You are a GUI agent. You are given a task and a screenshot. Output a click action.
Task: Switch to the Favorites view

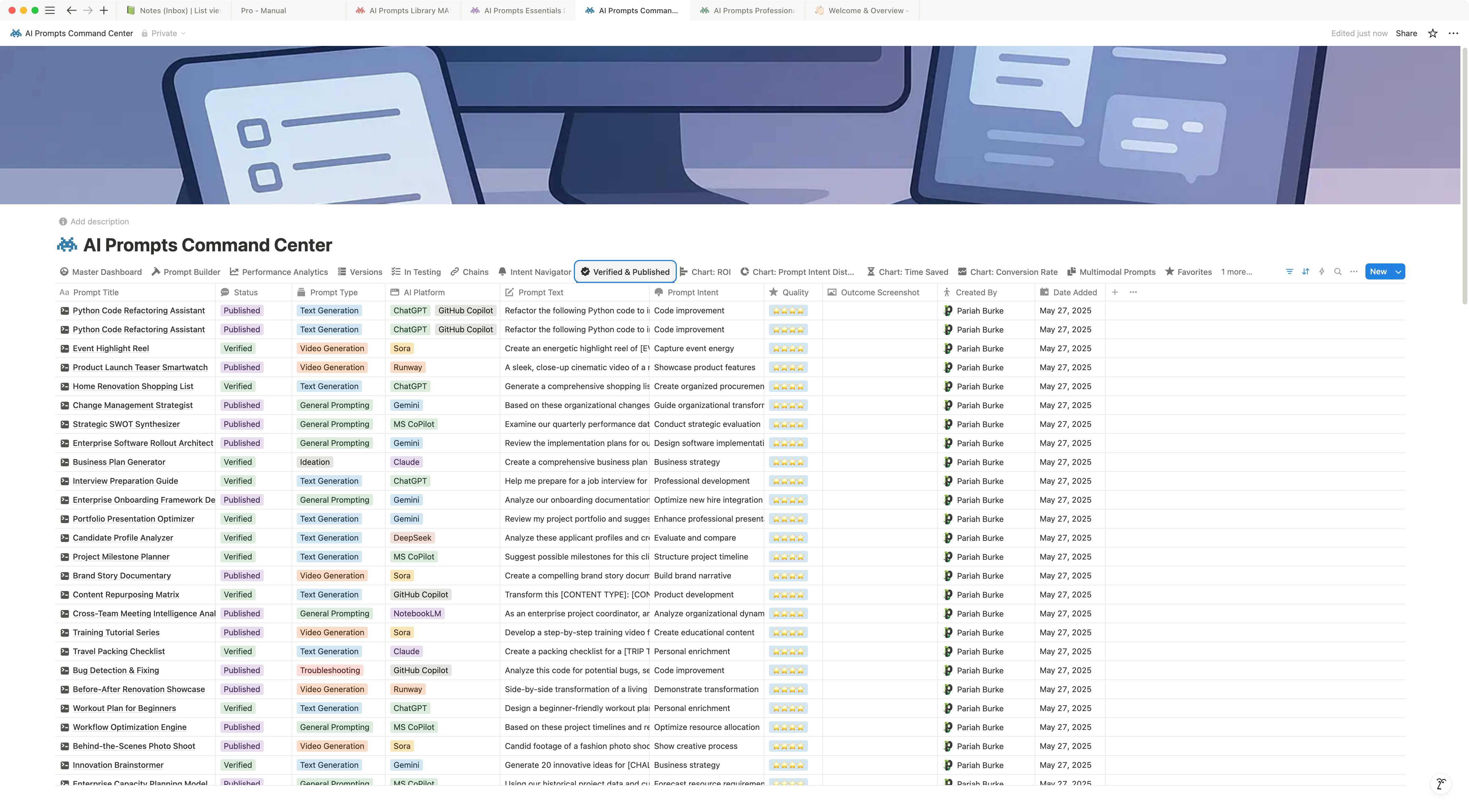[x=1188, y=271]
